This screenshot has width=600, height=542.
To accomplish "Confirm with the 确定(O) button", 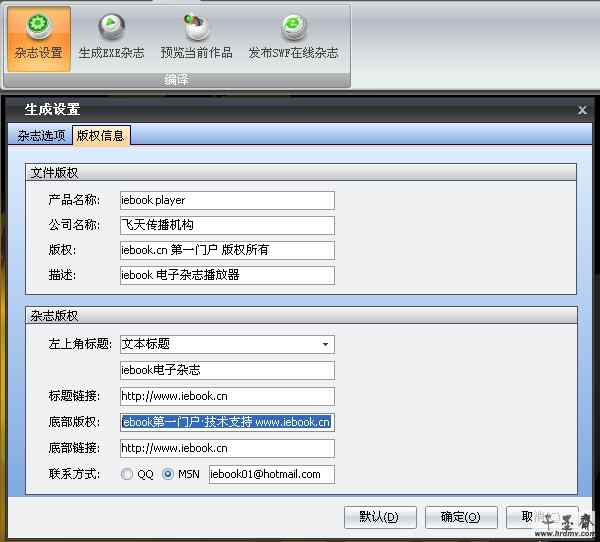I will click(x=461, y=517).
